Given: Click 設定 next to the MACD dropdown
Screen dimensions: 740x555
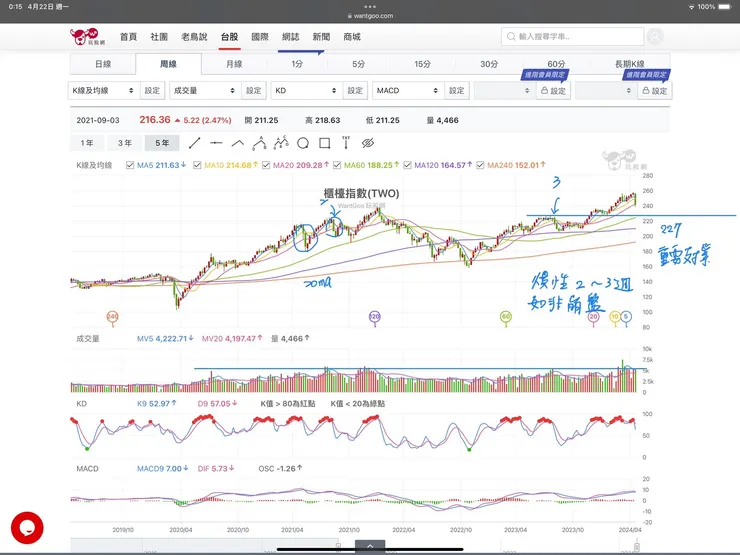Looking at the screenshot, I should (x=457, y=91).
